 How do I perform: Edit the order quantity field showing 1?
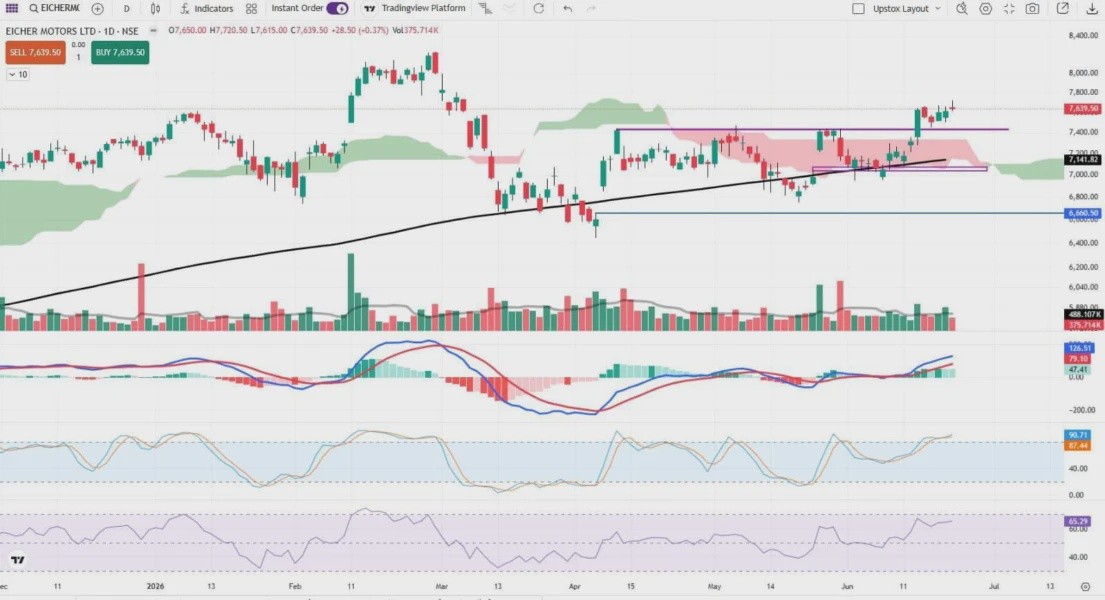(x=78, y=57)
